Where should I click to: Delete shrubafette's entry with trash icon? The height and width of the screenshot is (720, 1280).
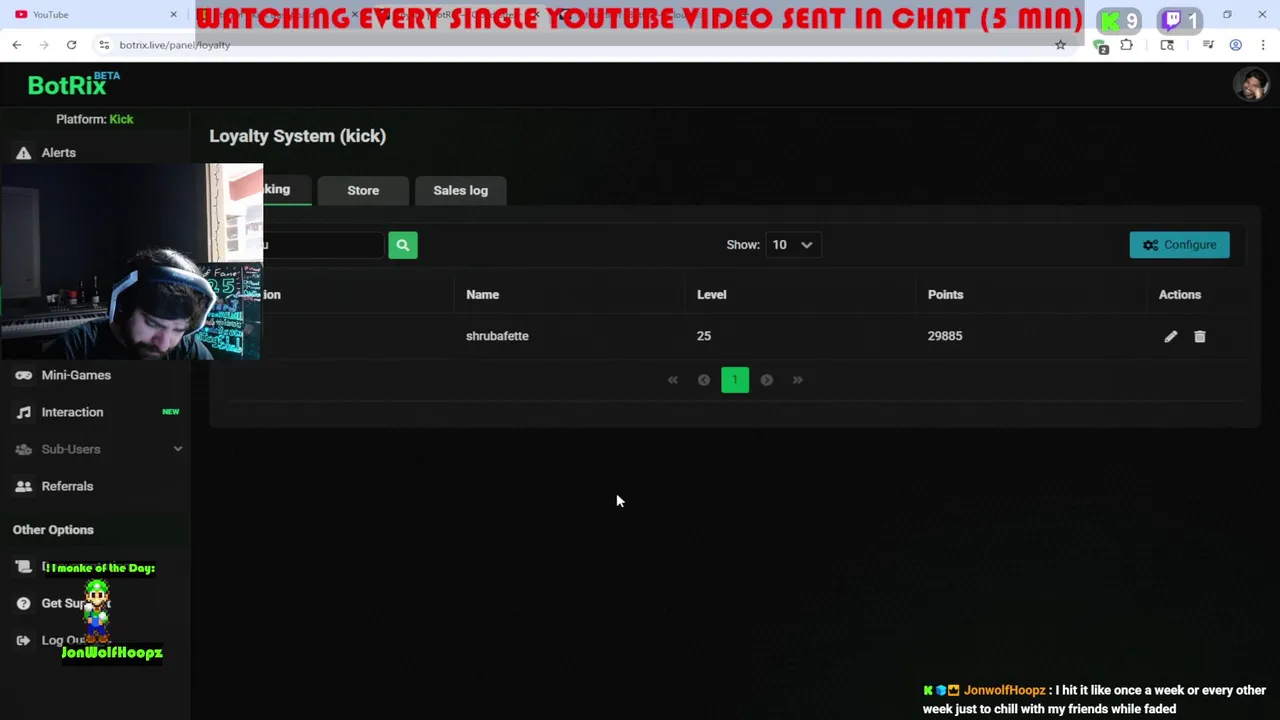(x=1200, y=337)
